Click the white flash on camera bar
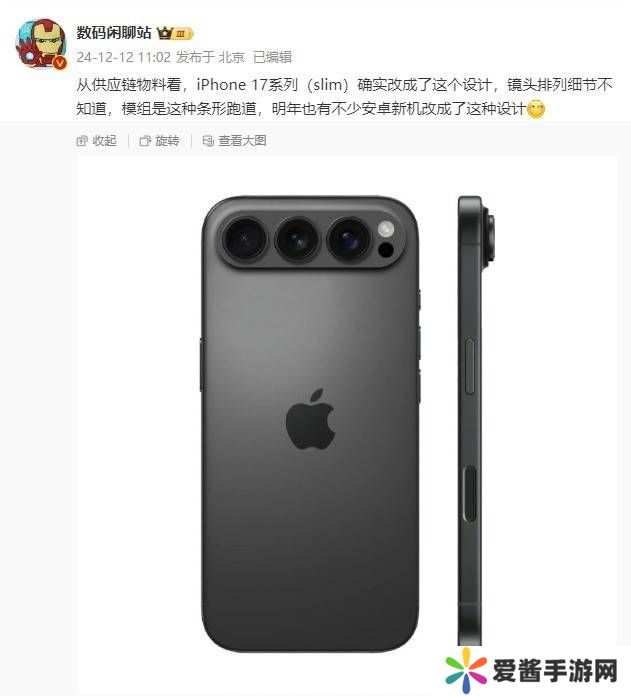631x696 pixels. [x=386, y=229]
